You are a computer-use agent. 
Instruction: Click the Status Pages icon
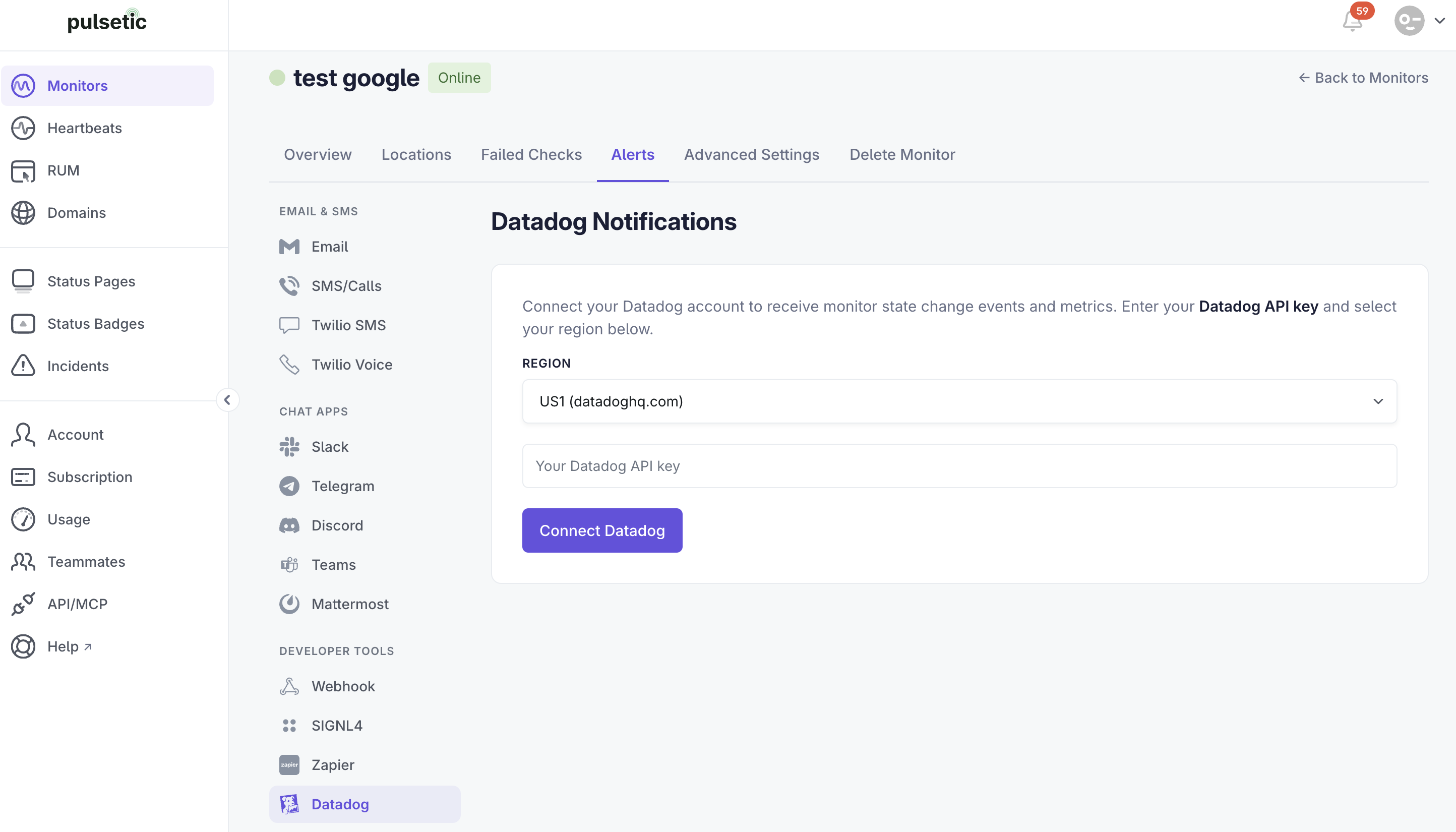pos(23,281)
